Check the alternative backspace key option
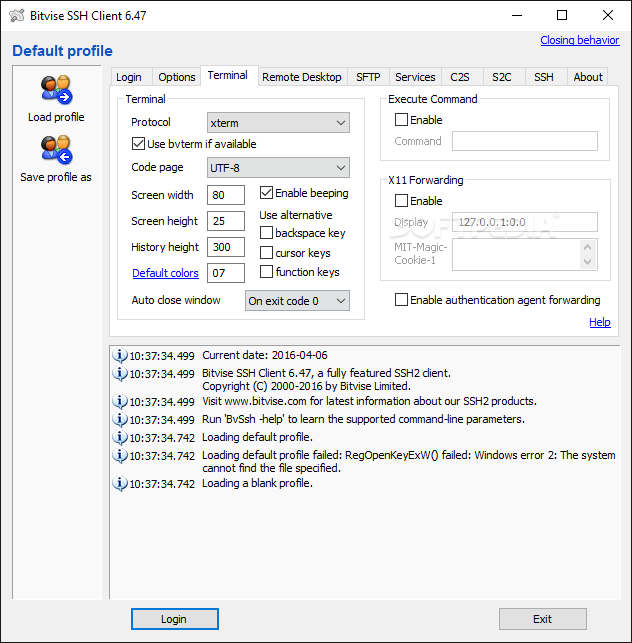Image resolution: width=632 pixels, height=643 pixels. tap(266, 233)
